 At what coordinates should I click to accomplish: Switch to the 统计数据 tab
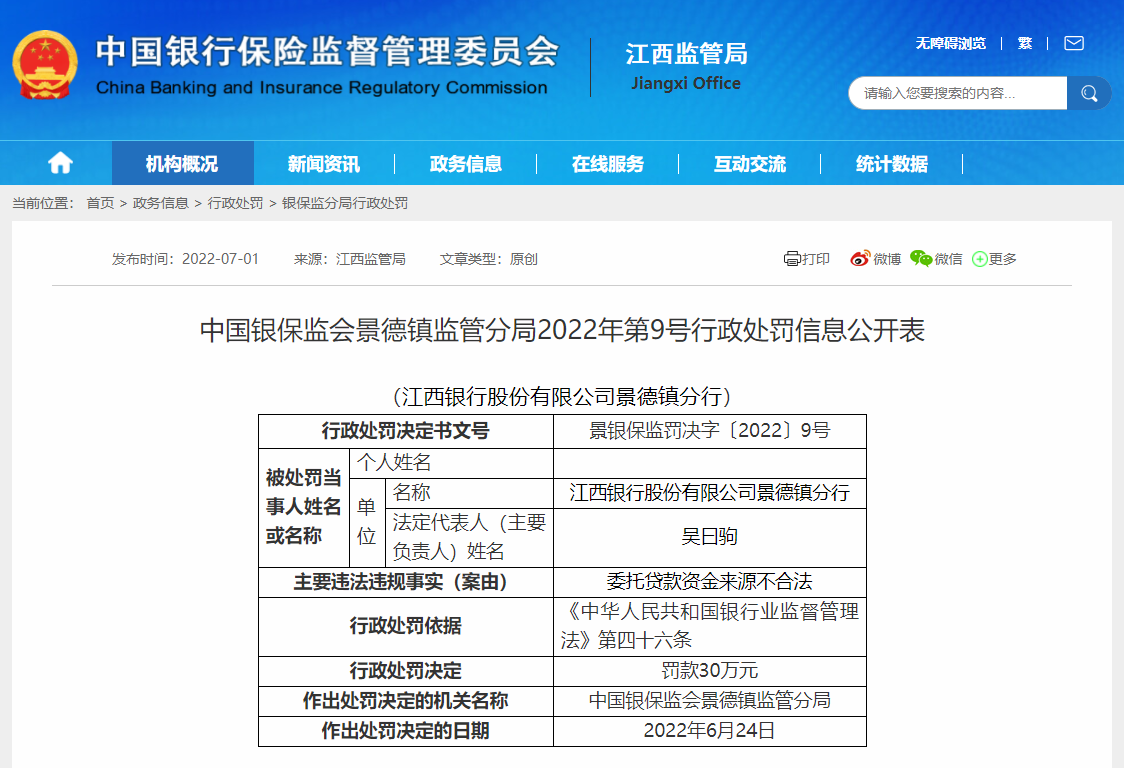click(x=889, y=162)
